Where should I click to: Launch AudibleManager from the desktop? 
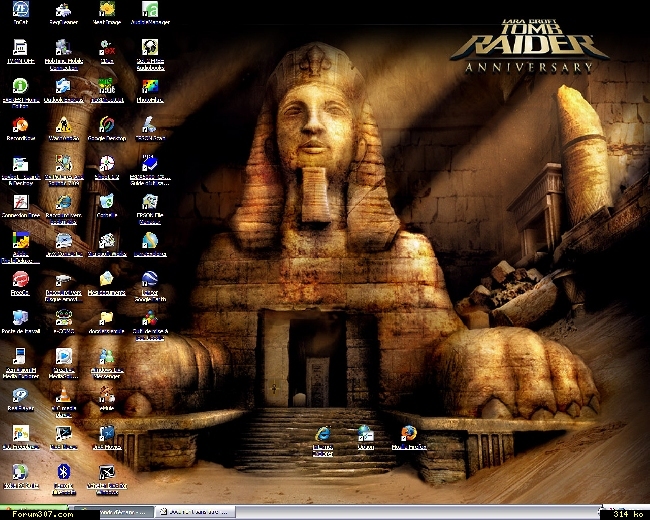tap(150, 14)
